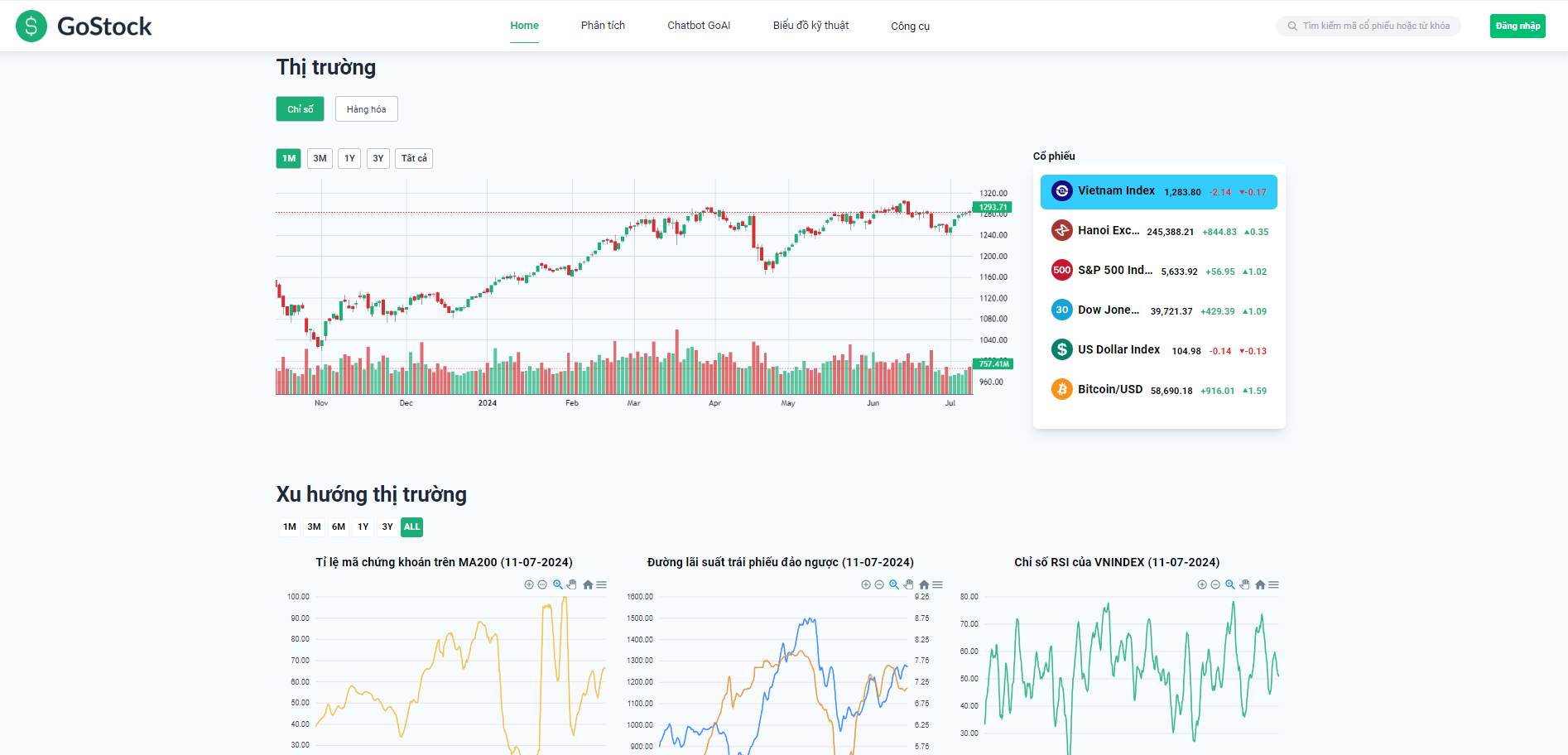Focus the stock symbol search field

point(1368,26)
